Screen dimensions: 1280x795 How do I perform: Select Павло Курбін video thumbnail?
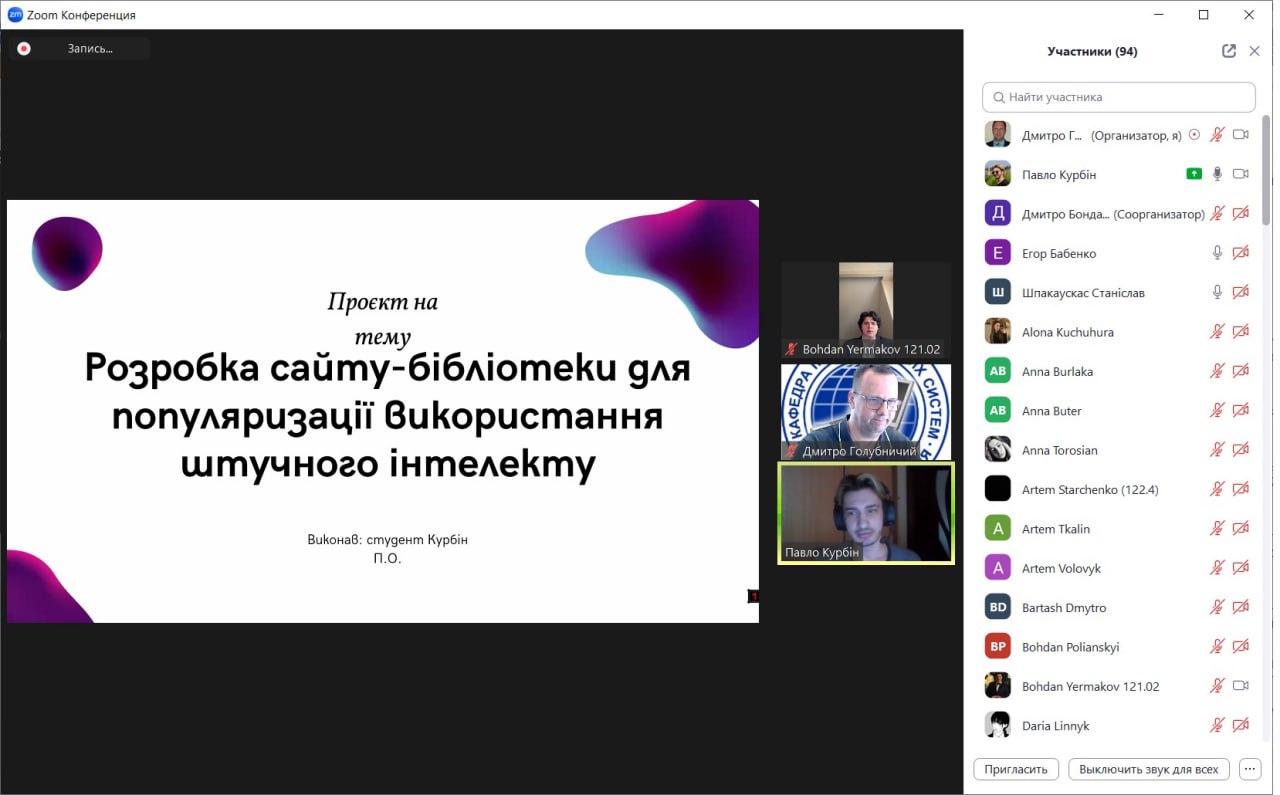(x=866, y=513)
